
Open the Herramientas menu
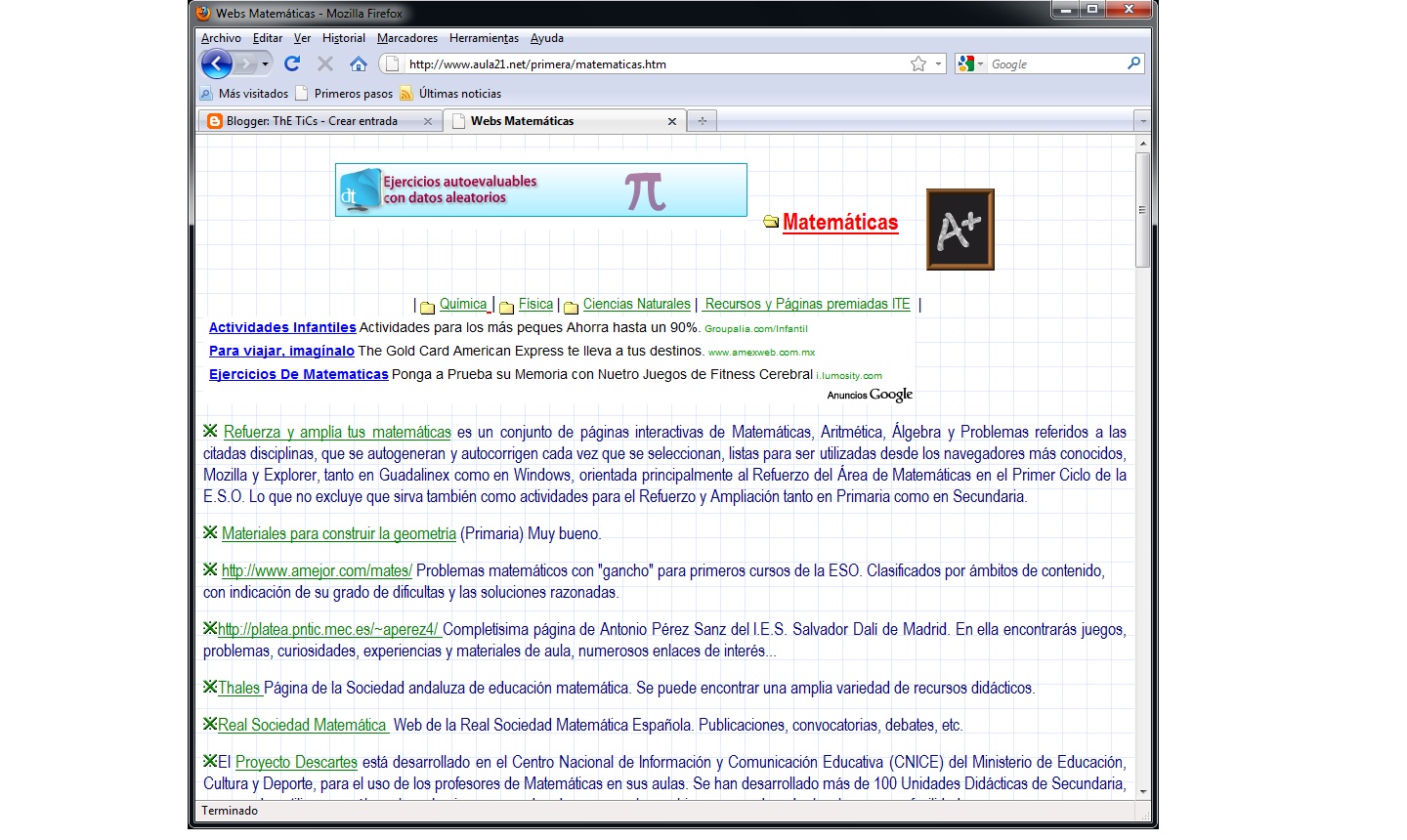[x=484, y=38]
